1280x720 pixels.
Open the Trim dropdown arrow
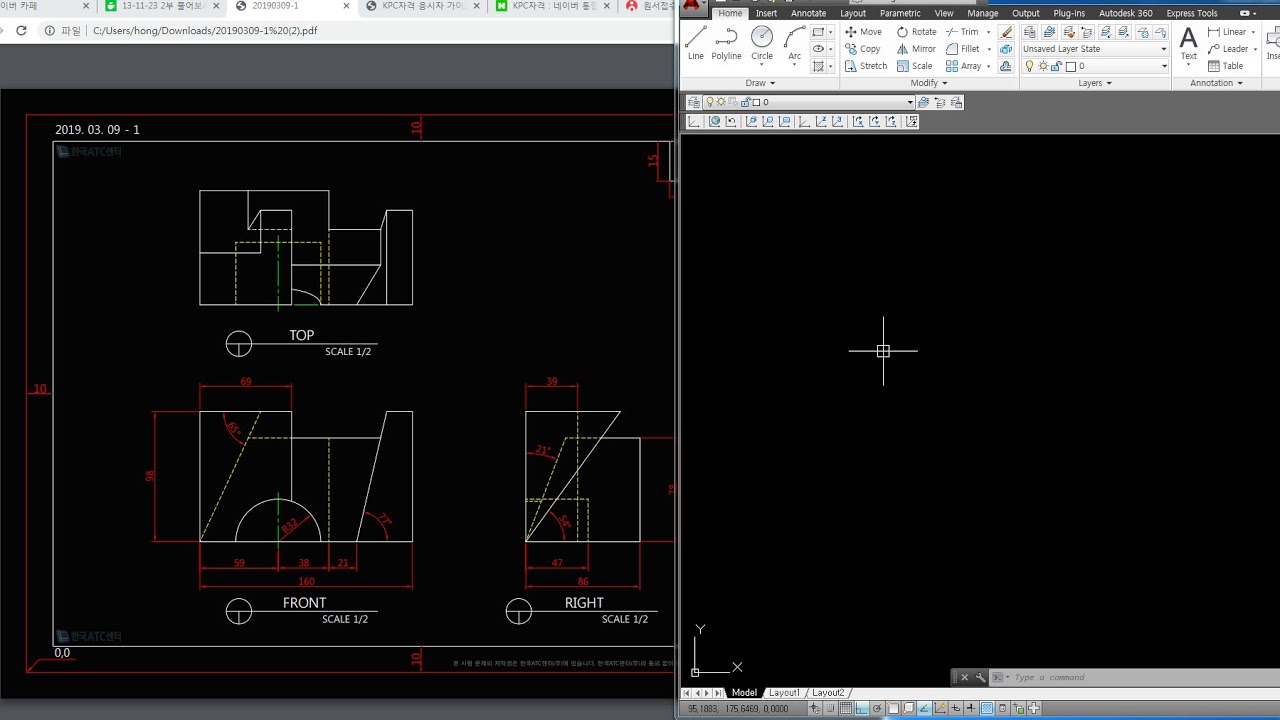point(988,32)
